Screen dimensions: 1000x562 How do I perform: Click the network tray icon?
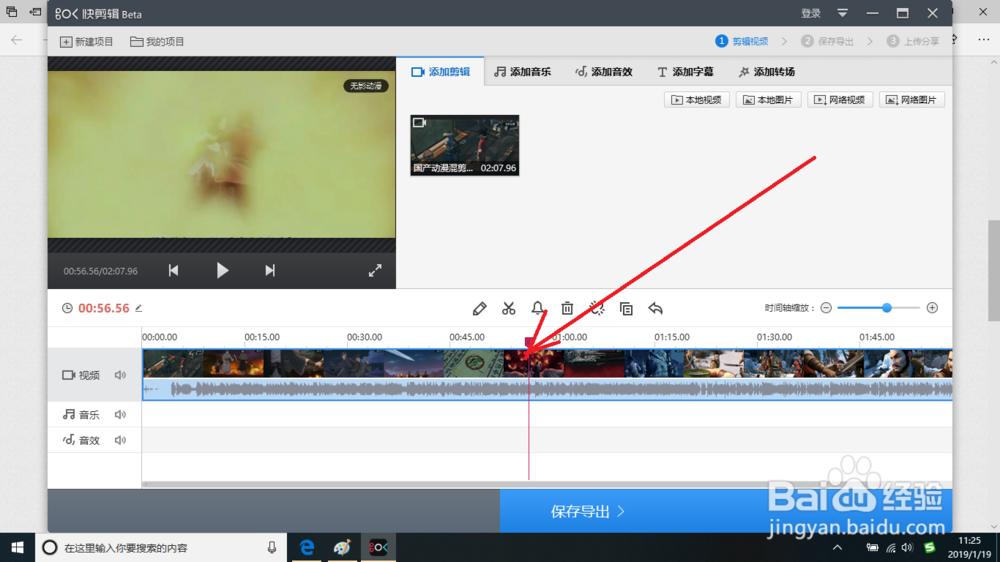tap(891, 547)
